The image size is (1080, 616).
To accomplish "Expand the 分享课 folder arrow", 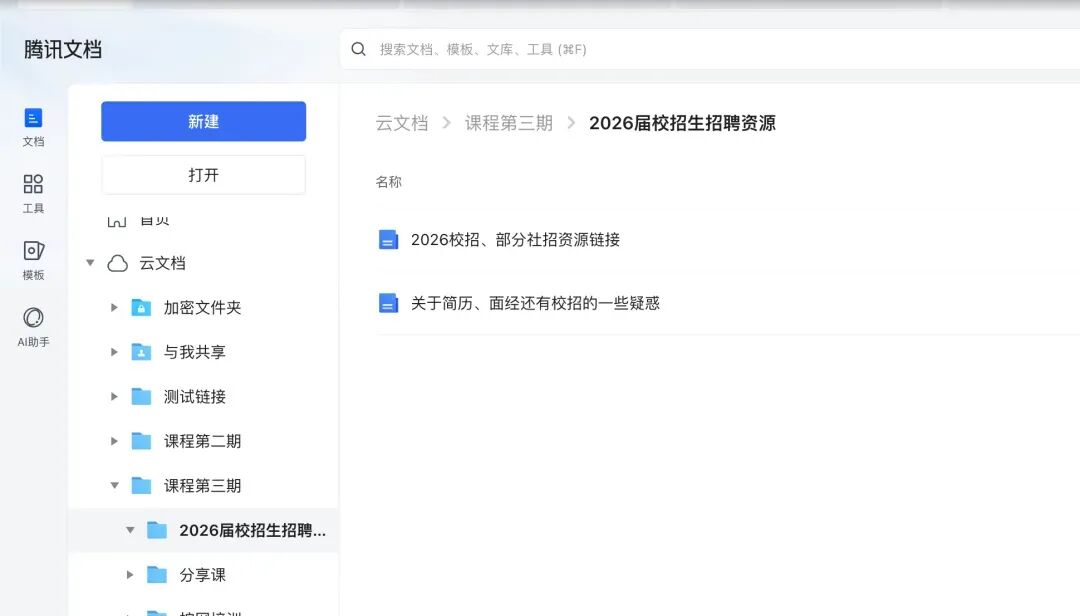I will pos(130,575).
